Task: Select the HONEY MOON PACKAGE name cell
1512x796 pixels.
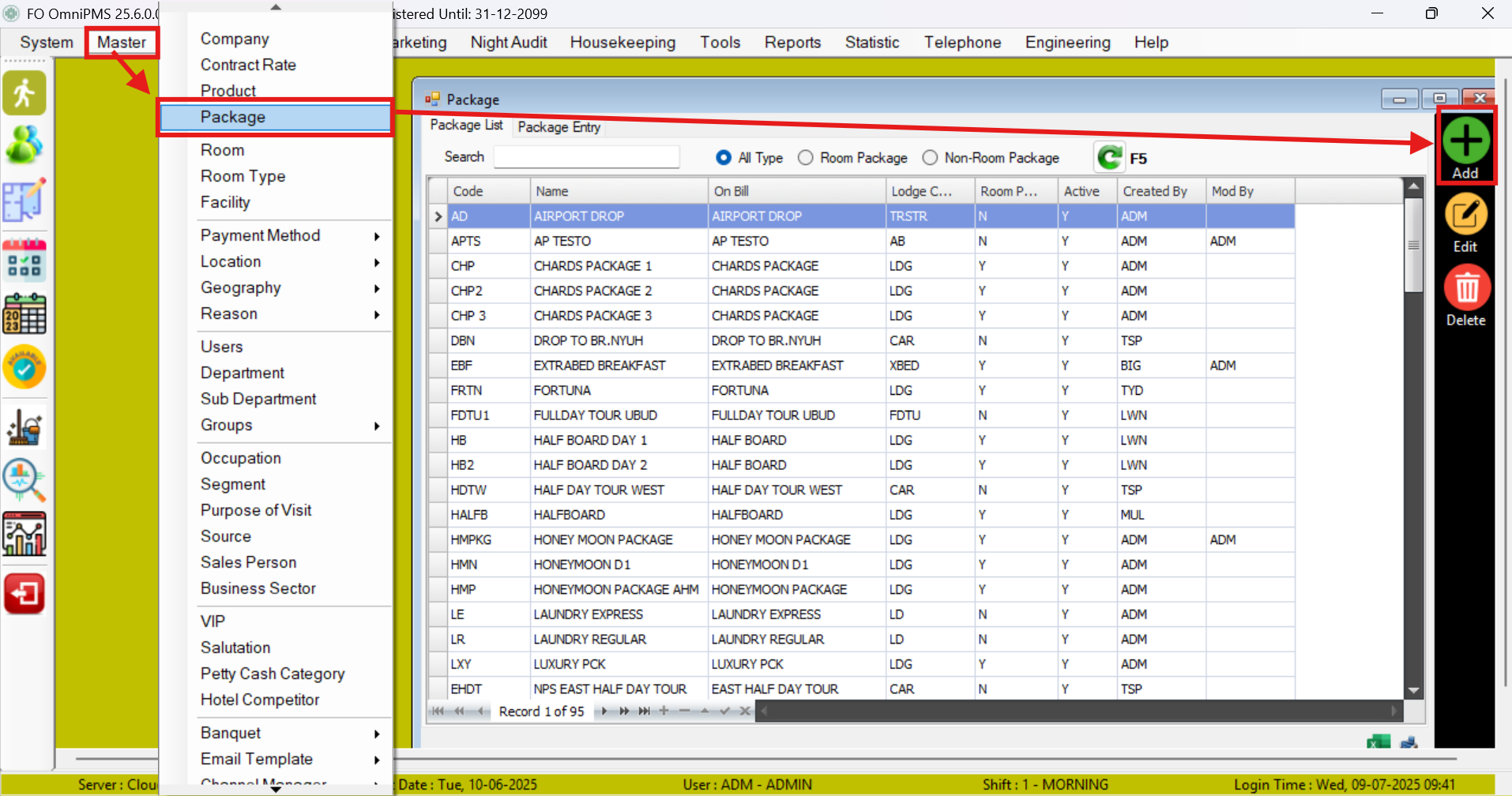Action: [619, 539]
